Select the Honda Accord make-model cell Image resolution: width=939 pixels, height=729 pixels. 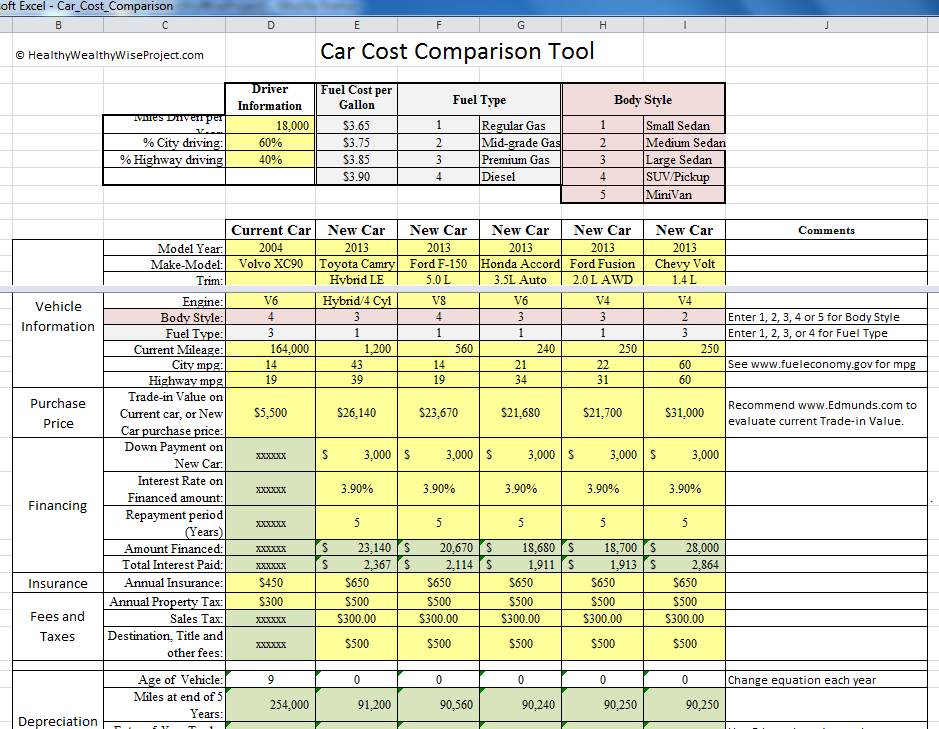coord(520,264)
